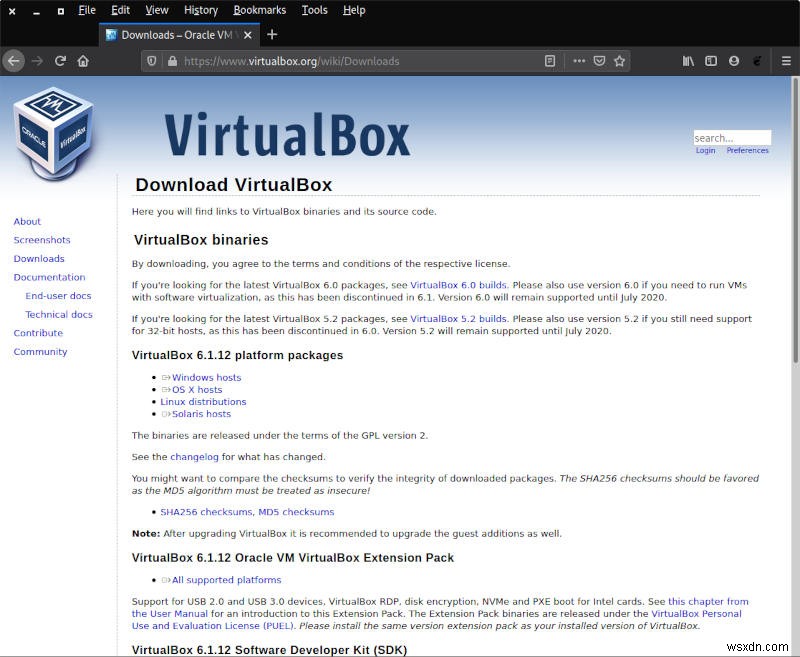The height and width of the screenshot is (657, 800).
Task: Open Technical docs link
Action: pos(59,314)
